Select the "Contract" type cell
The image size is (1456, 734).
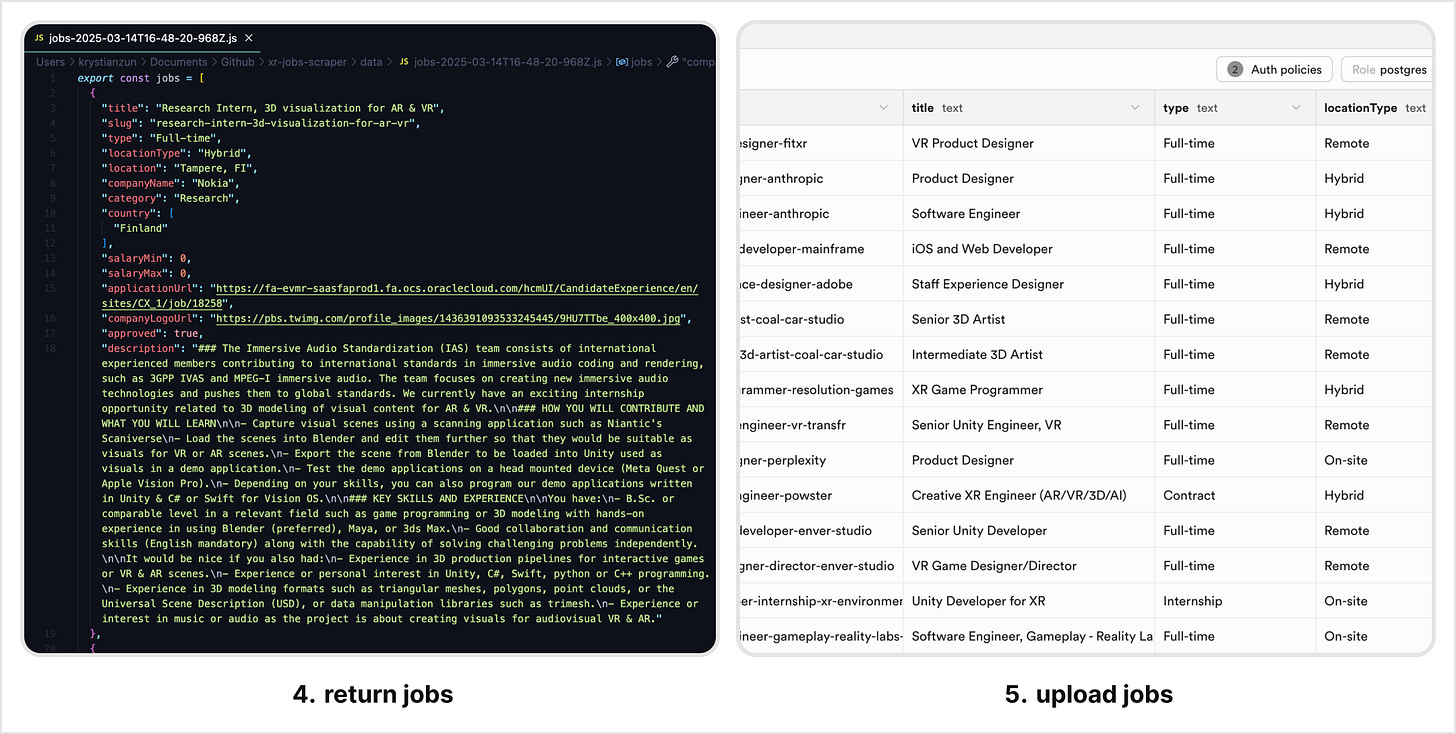(x=1235, y=495)
